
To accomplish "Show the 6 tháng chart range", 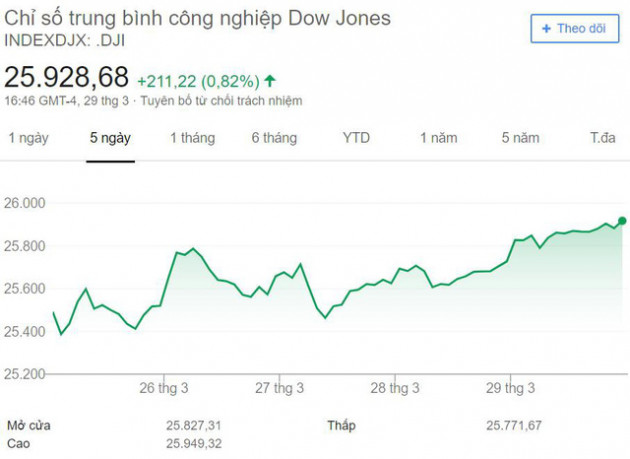I will point(274,138).
